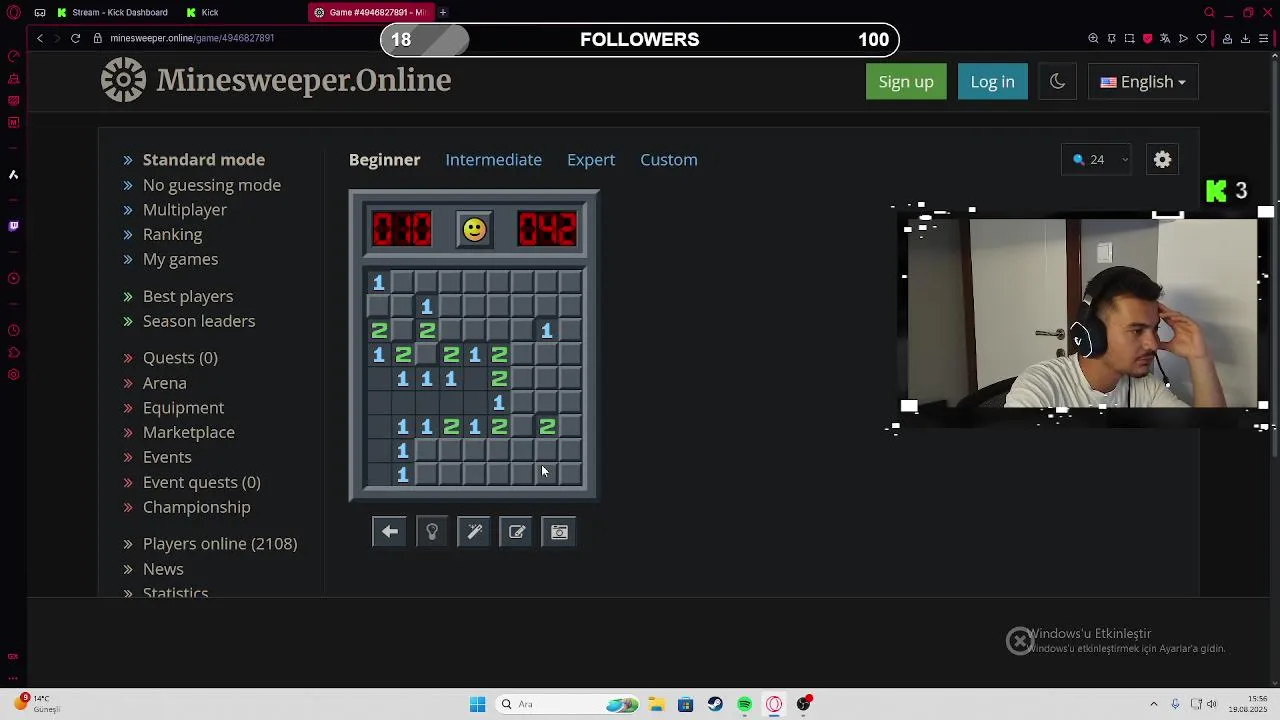The height and width of the screenshot is (720, 1280).
Task: Show hidden system tray icons chevron
Action: [1154, 704]
